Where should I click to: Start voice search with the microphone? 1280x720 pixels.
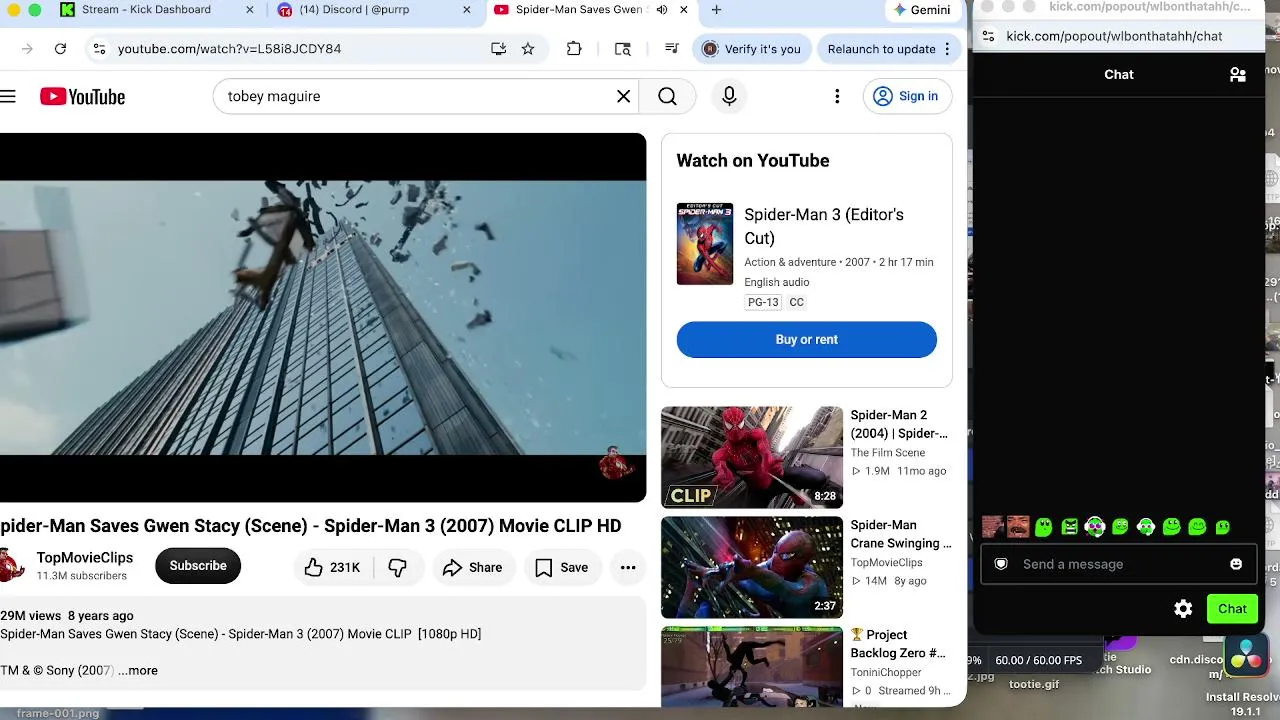pos(729,96)
